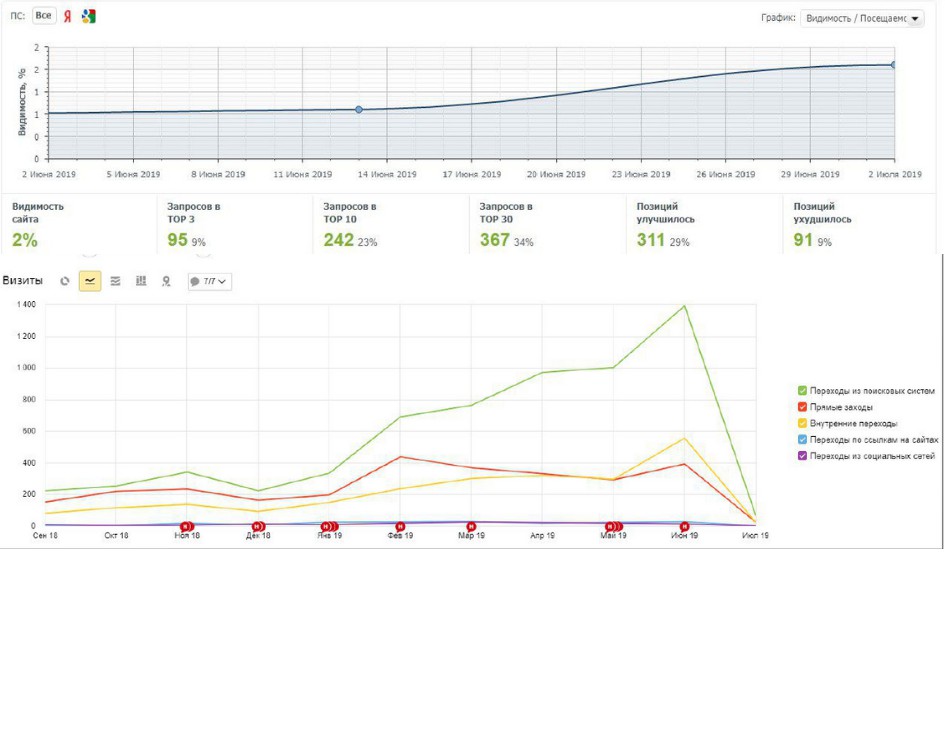Switch visits chart to stacked area view
The image size is (945, 756).
coord(115,282)
